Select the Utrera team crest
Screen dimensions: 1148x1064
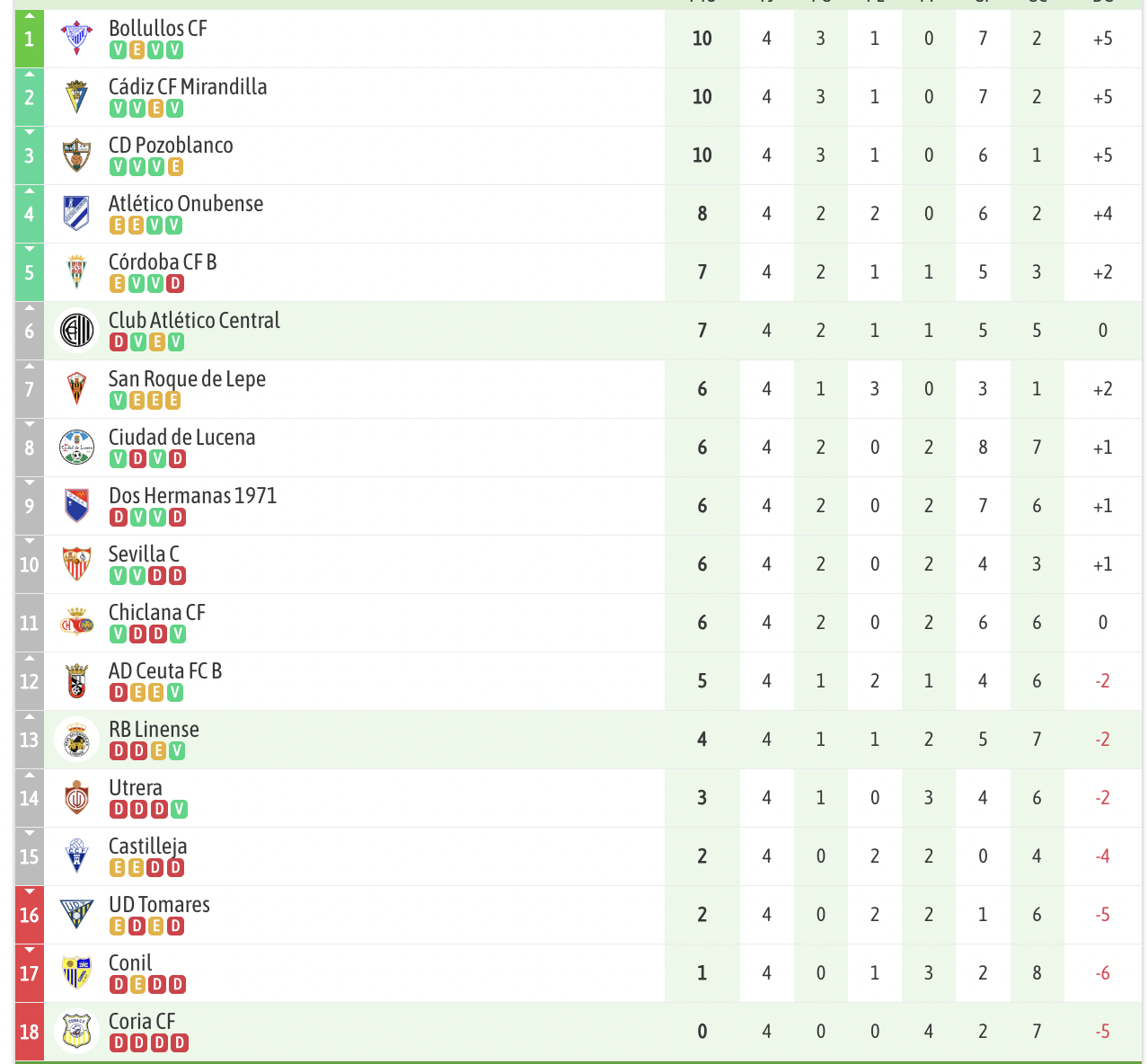tap(76, 798)
